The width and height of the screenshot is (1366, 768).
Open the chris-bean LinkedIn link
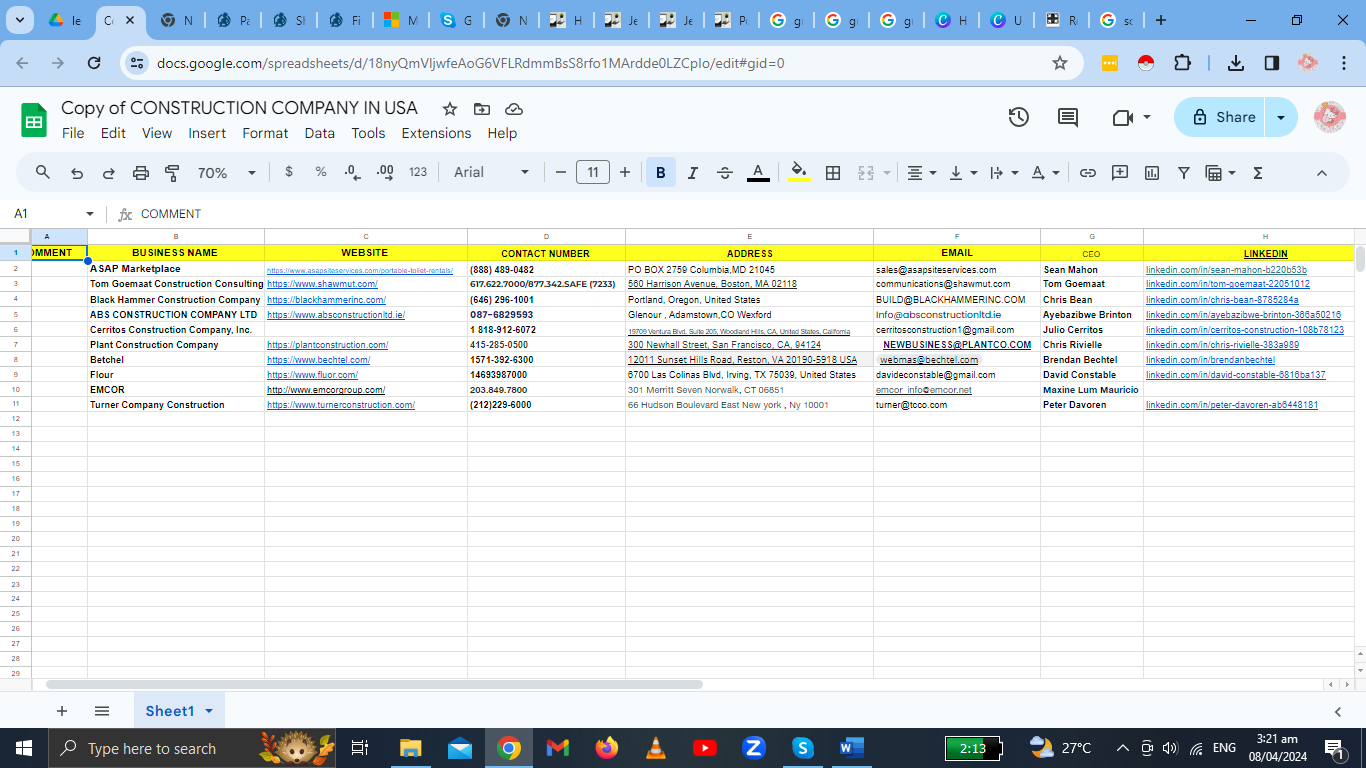coord(1222,300)
